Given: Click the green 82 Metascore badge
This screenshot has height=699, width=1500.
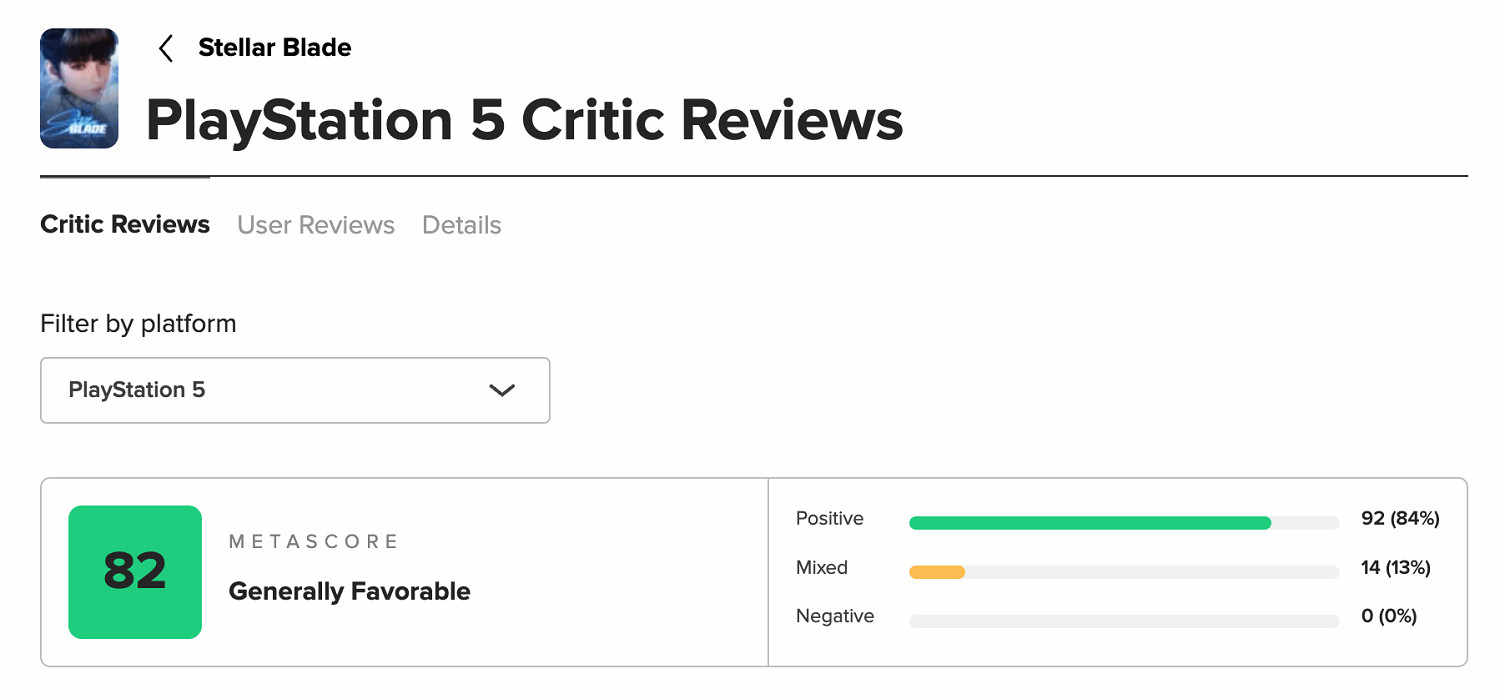Looking at the screenshot, I should coord(135,572).
